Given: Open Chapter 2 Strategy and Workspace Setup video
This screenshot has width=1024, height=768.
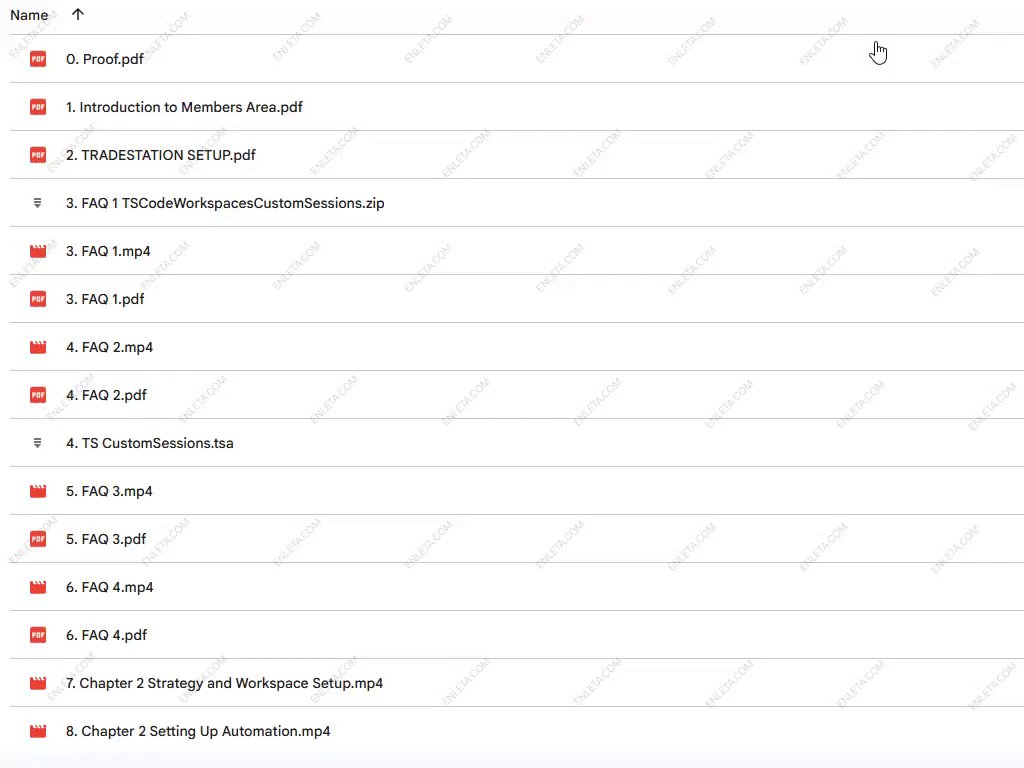Looking at the screenshot, I should (x=224, y=683).
